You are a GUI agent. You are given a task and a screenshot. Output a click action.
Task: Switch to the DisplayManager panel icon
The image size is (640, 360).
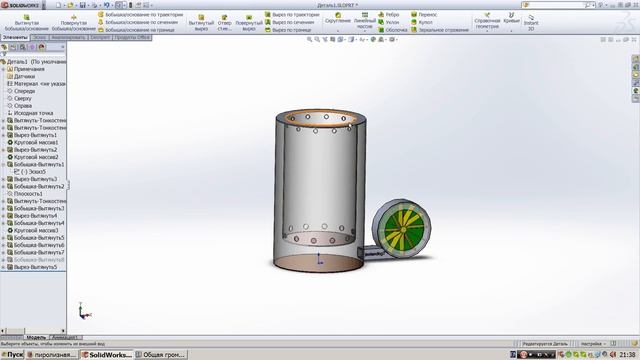(42, 47)
